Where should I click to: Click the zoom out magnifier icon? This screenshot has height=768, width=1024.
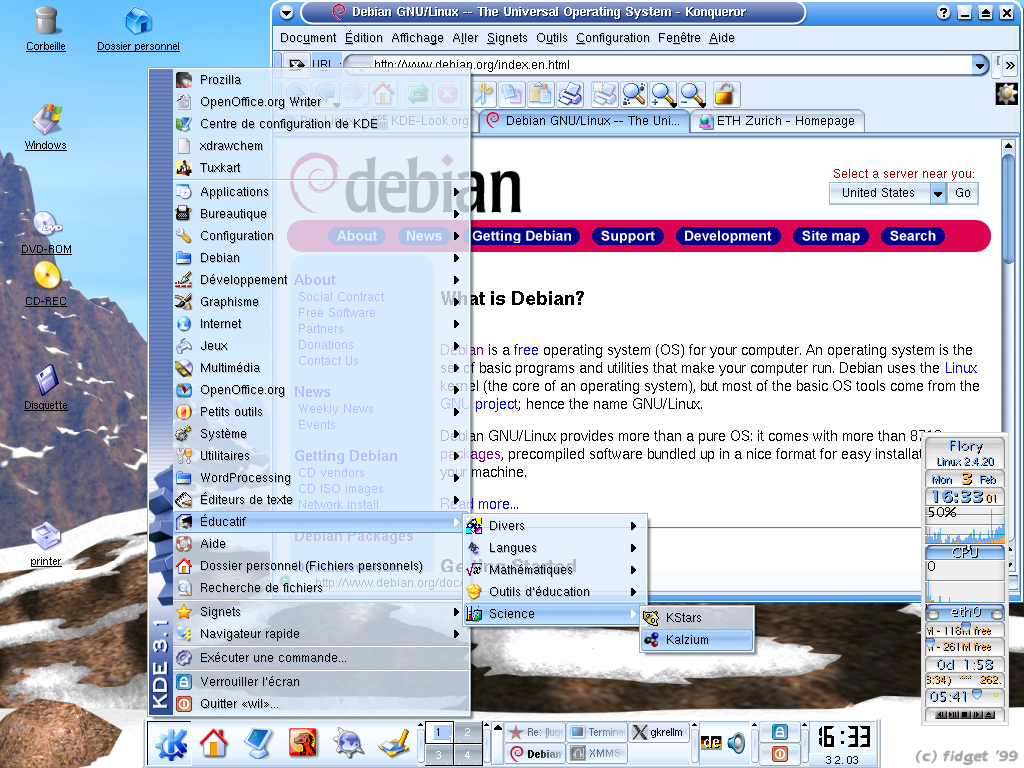[693, 95]
